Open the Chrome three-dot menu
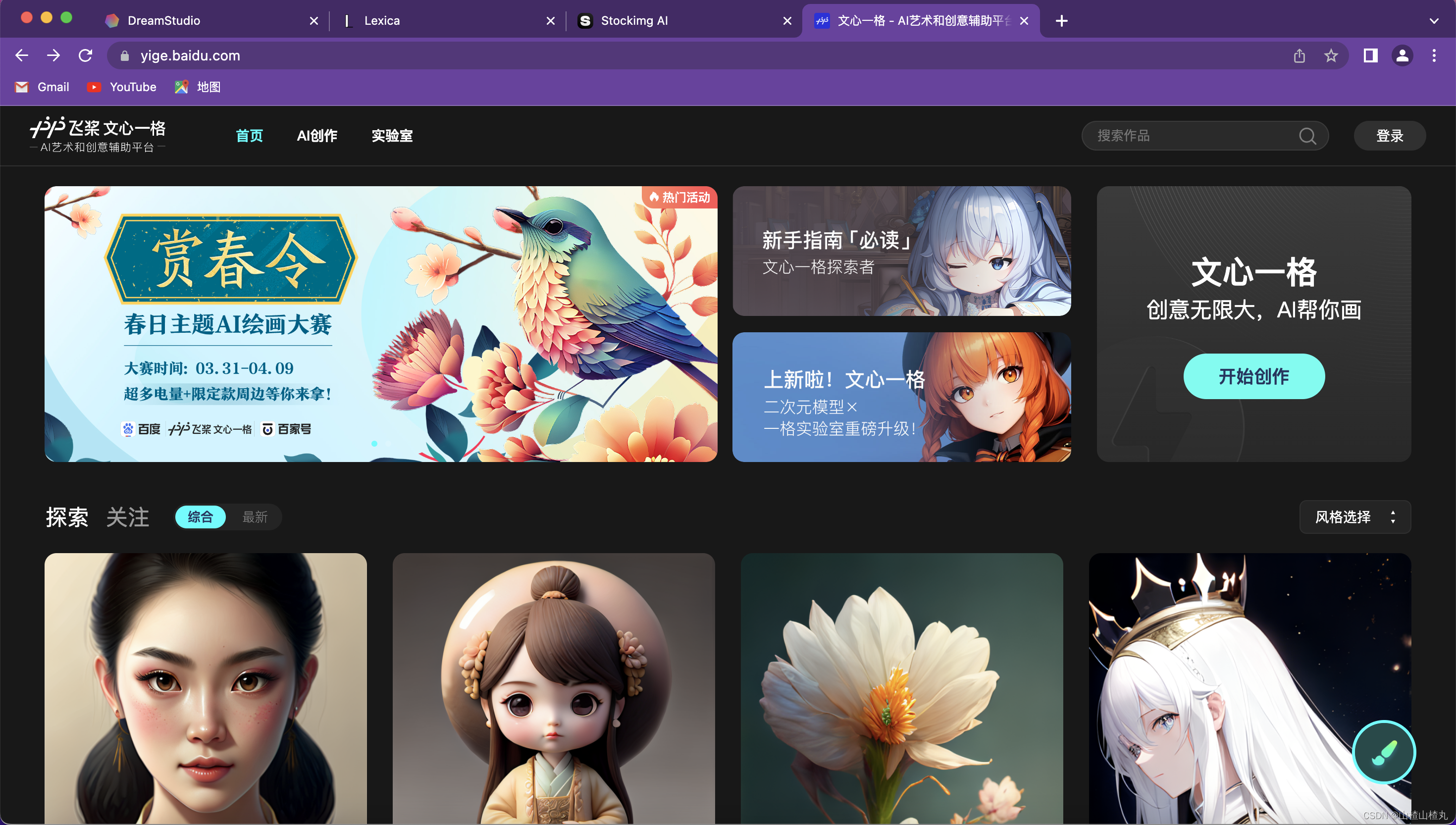This screenshot has height=825, width=1456. 1434,55
